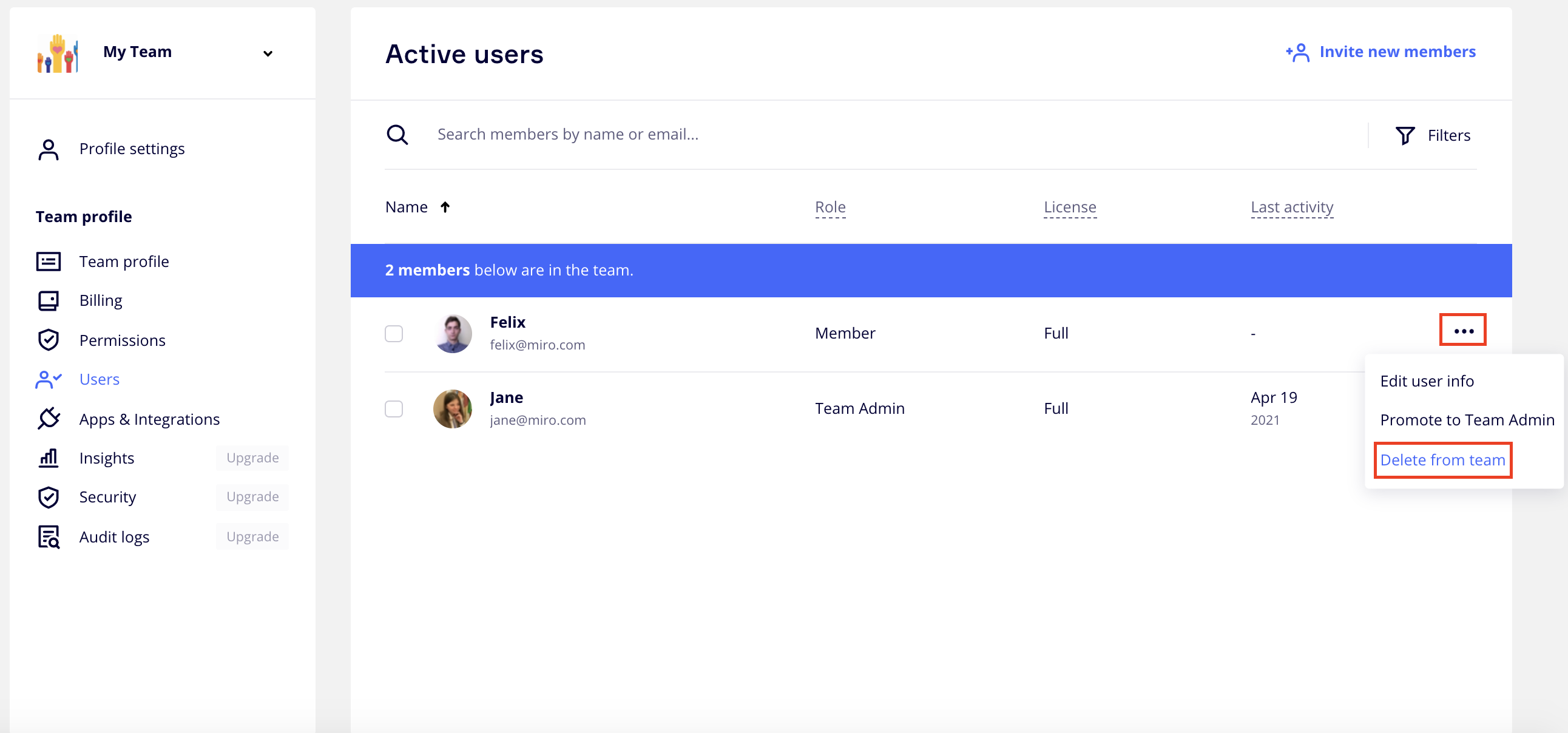The image size is (1568, 733).
Task: Sort by Name column arrow
Action: 445,208
